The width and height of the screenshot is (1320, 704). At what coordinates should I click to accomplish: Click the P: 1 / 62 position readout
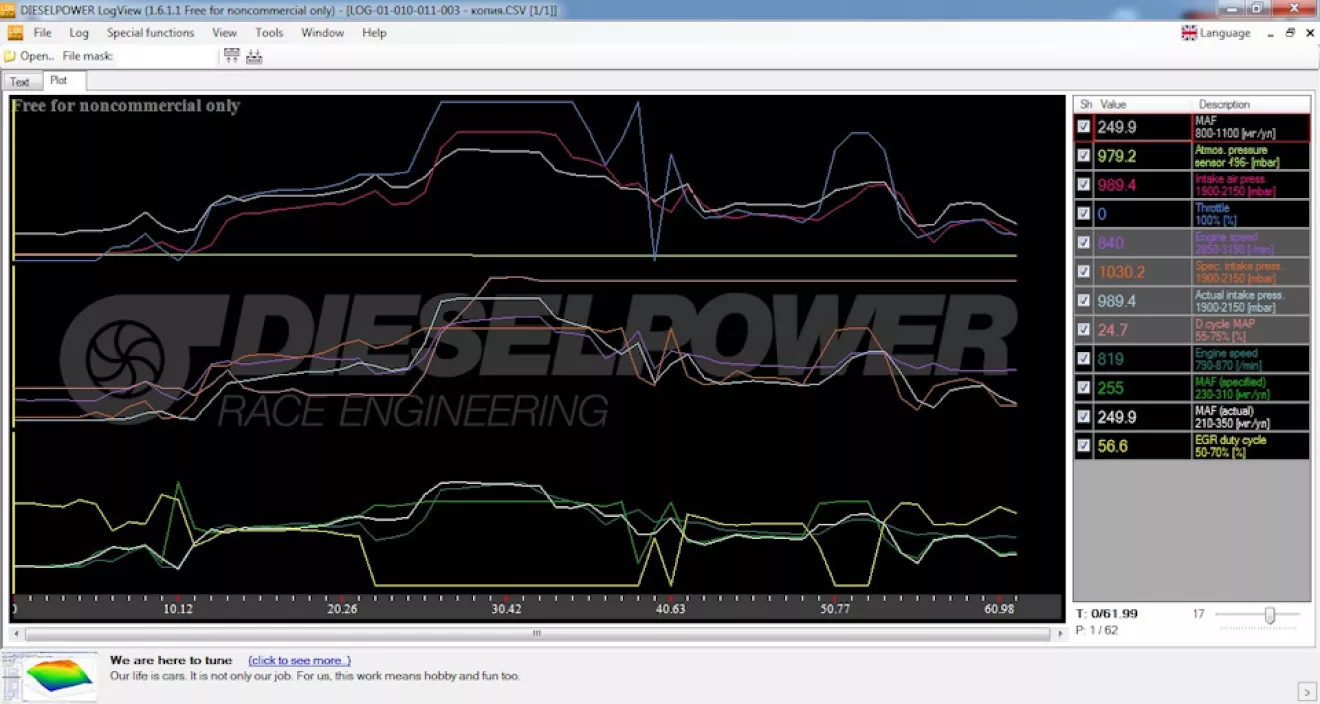[x=1097, y=630]
